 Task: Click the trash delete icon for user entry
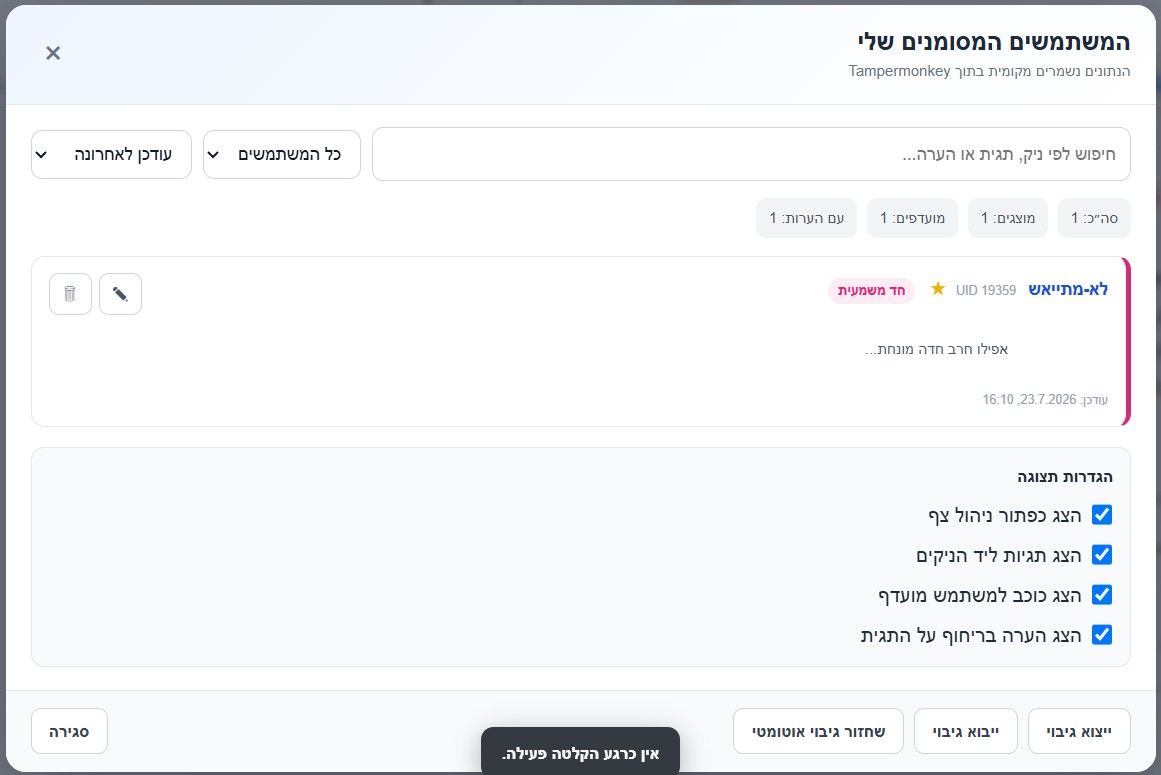(x=70, y=294)
